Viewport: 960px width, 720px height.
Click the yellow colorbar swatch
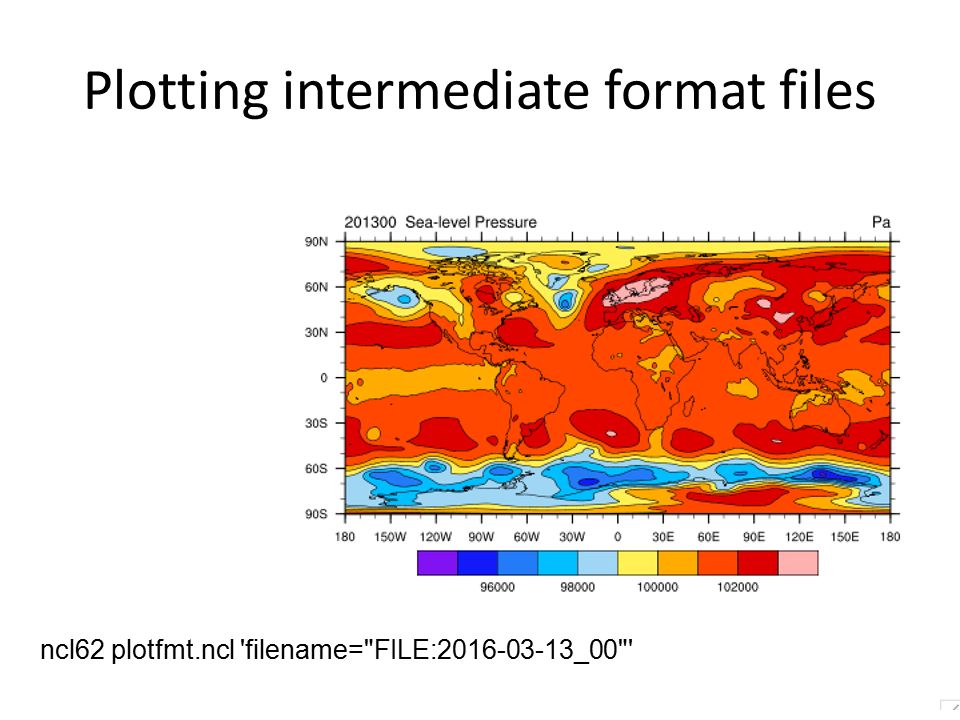pos(637,563)
